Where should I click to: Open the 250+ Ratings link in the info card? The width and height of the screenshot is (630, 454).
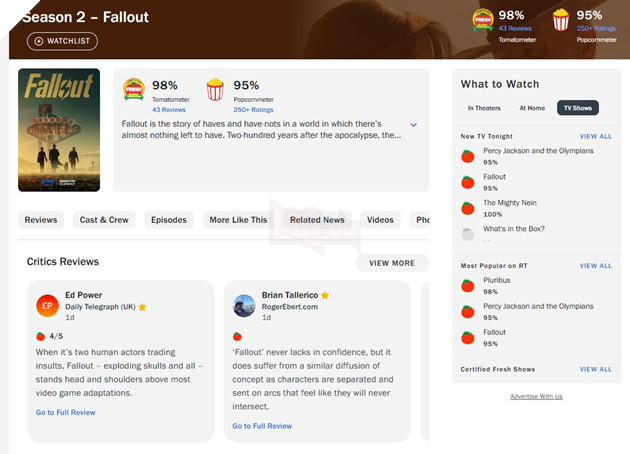coord(253,110)
